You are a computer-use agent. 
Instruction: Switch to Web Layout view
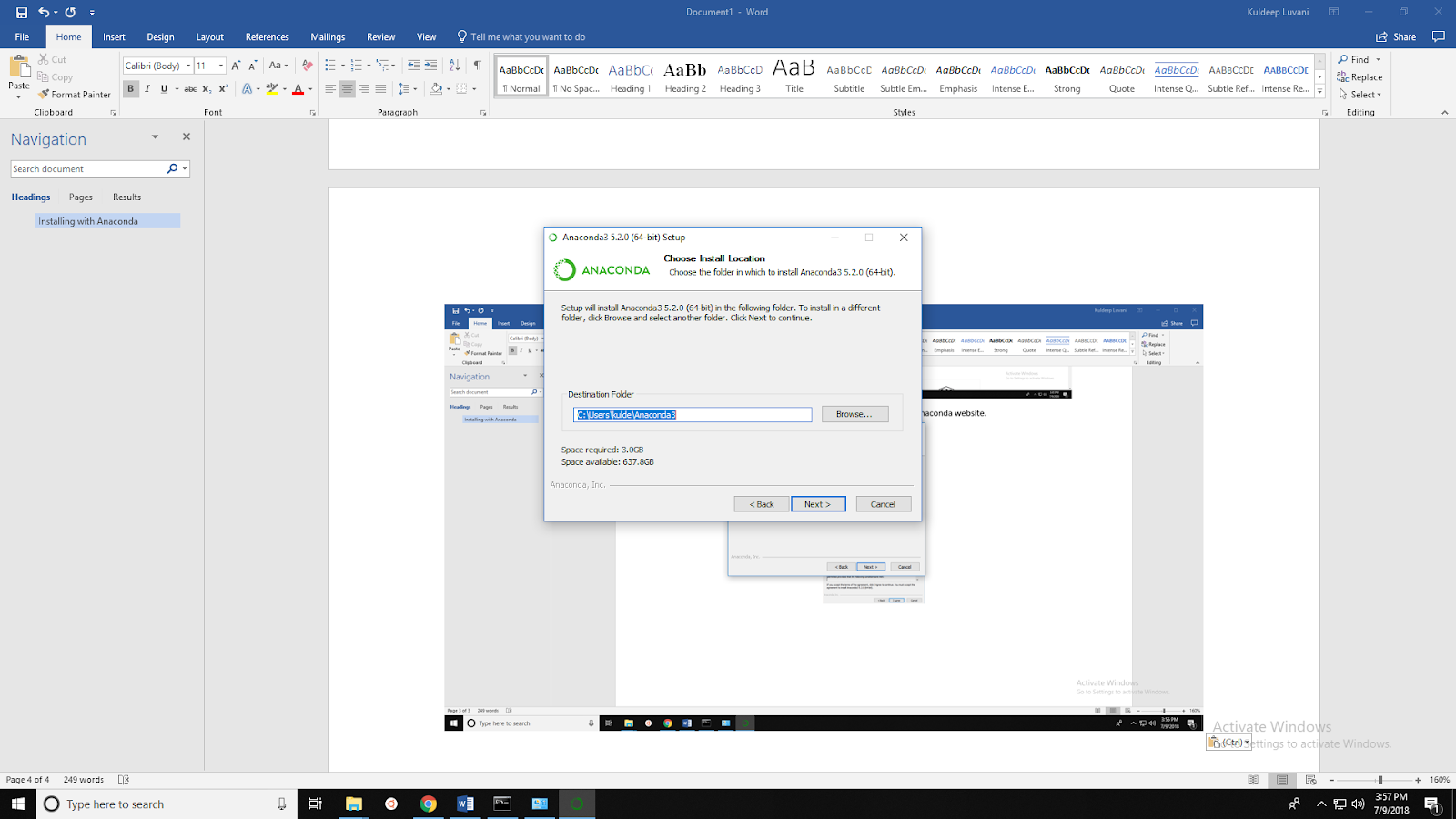coord(1310,780)
